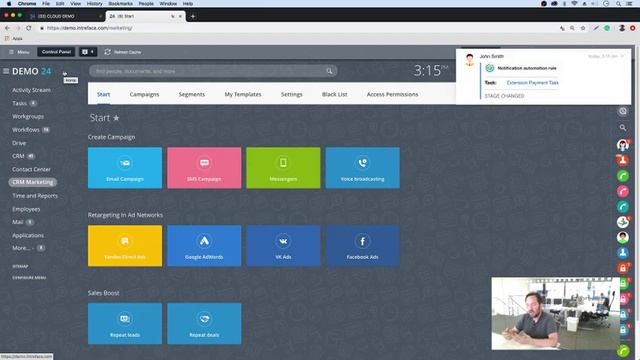Open the Chrome History menu
Image resolution: width=640 pixels, height=360 pixels.
click(95, 4)
